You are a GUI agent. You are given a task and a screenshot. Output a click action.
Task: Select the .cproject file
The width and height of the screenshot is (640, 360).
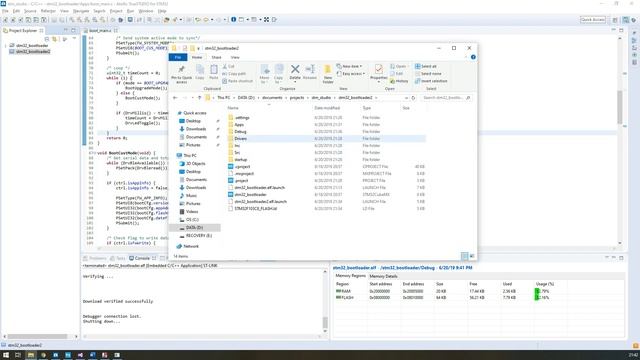click(x=242, y=167)
